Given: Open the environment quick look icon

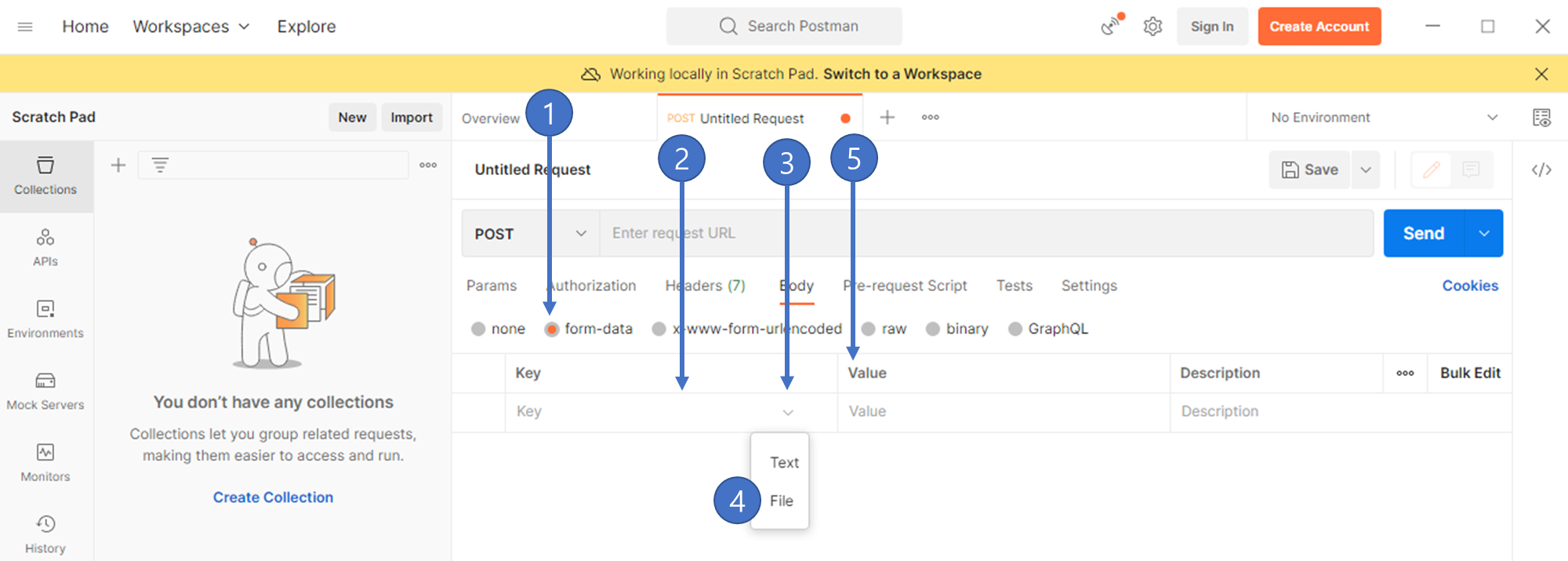Looking at the screenshot, I should (1541, 117).
